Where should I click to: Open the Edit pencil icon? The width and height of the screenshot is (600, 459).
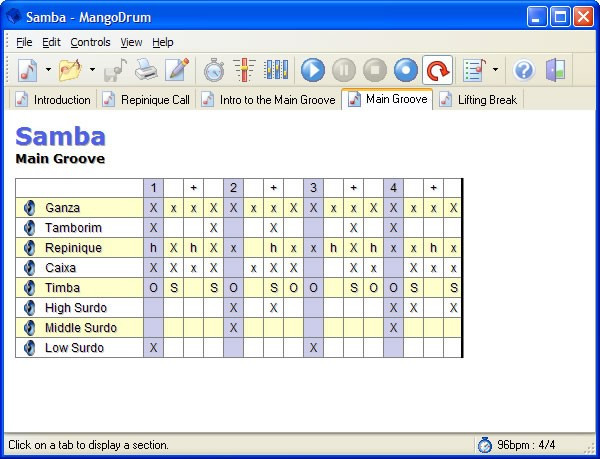(177, 70)
